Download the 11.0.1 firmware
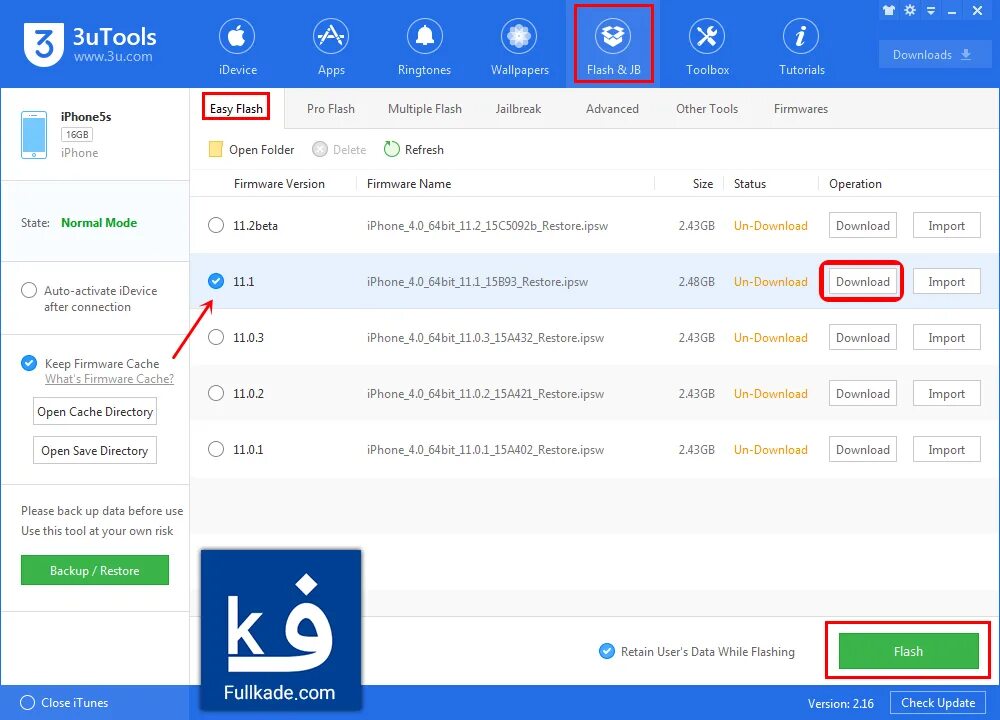Screen dimensions: 1000x720 tap(862, 450)
